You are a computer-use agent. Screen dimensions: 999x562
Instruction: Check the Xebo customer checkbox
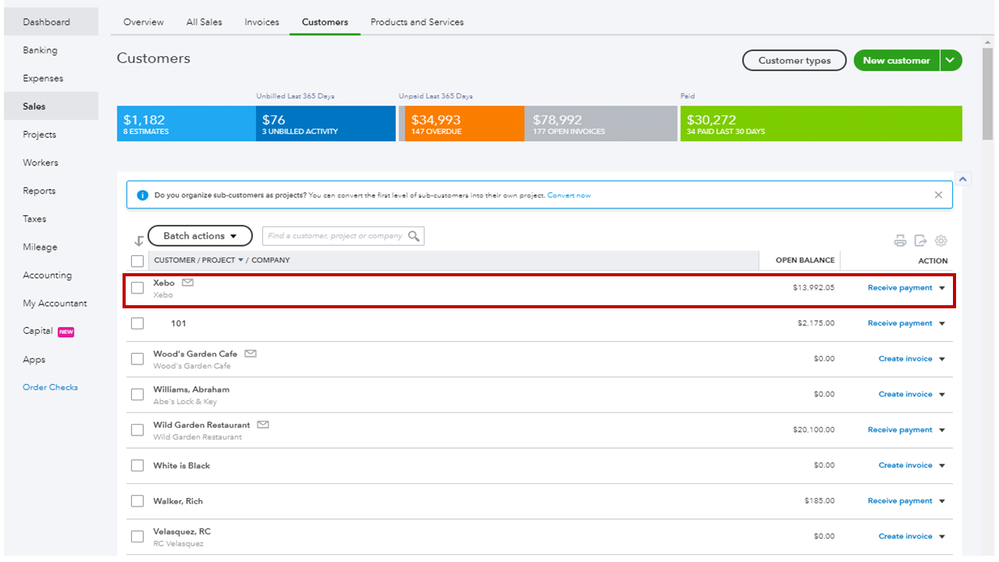pyautogui.click(x=137, y=288)
